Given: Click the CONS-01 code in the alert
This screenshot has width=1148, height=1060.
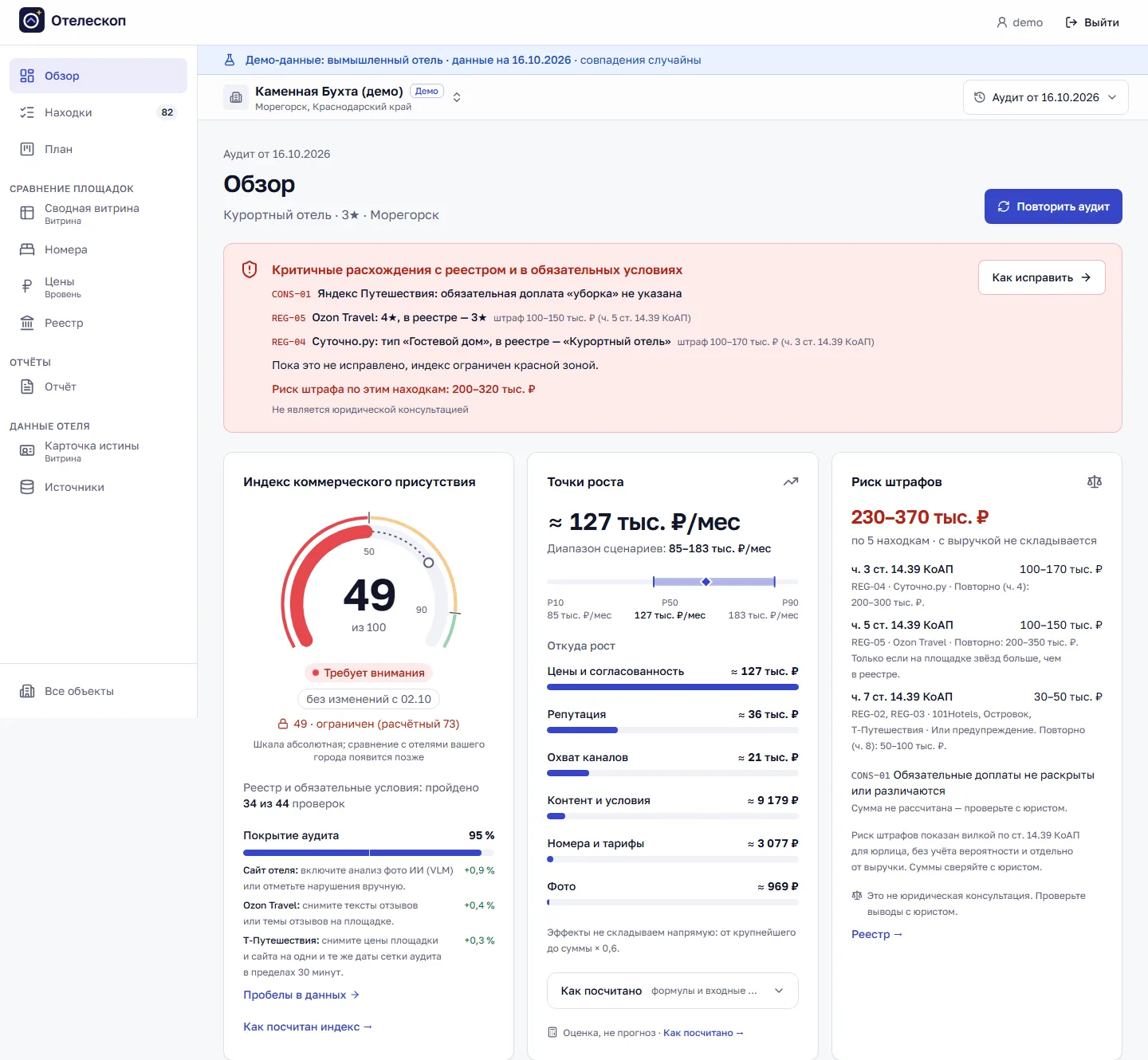Looking at the screenshot, I should tap(291, 294).
